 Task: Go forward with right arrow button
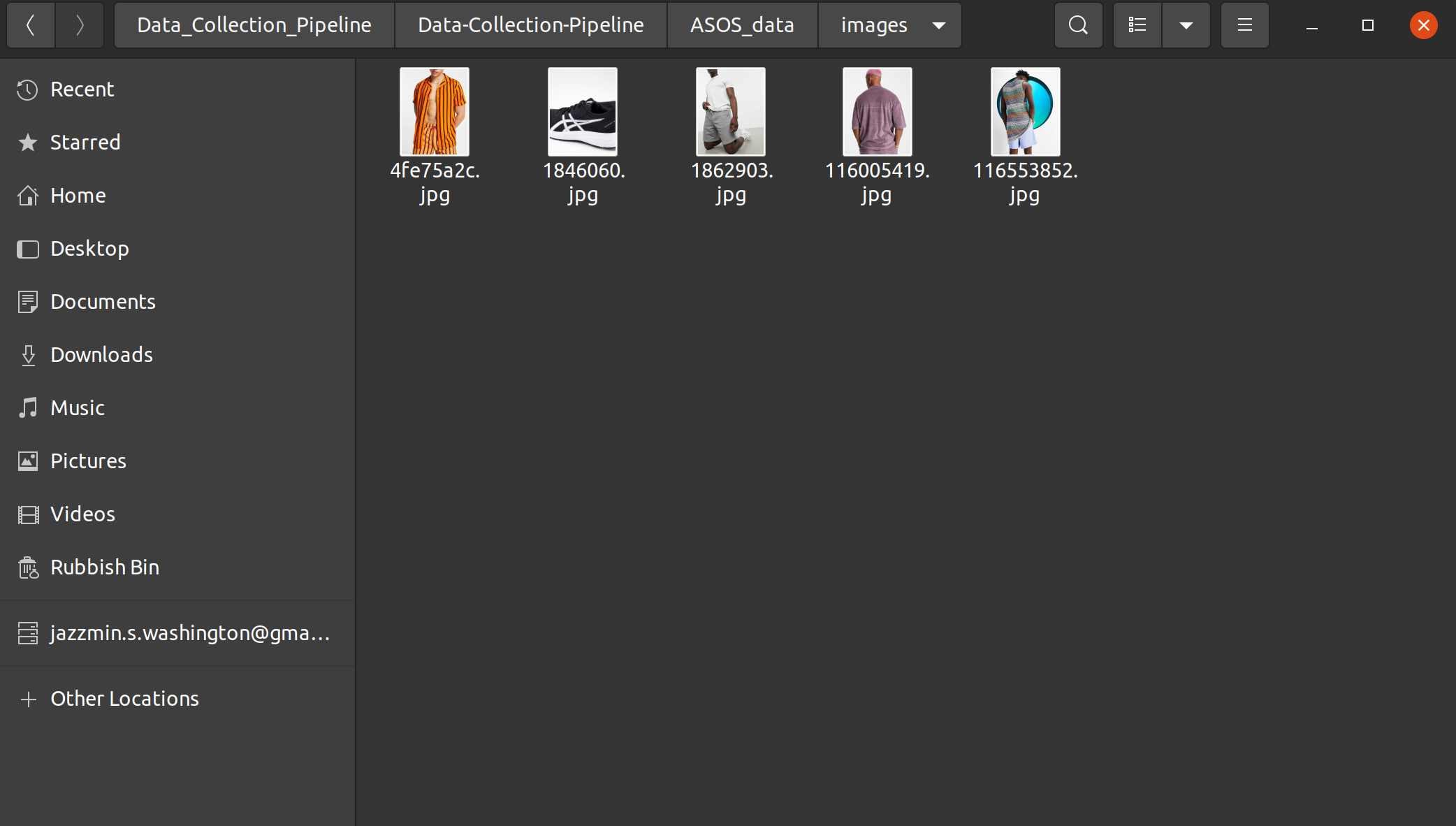[x=80, y=25]
